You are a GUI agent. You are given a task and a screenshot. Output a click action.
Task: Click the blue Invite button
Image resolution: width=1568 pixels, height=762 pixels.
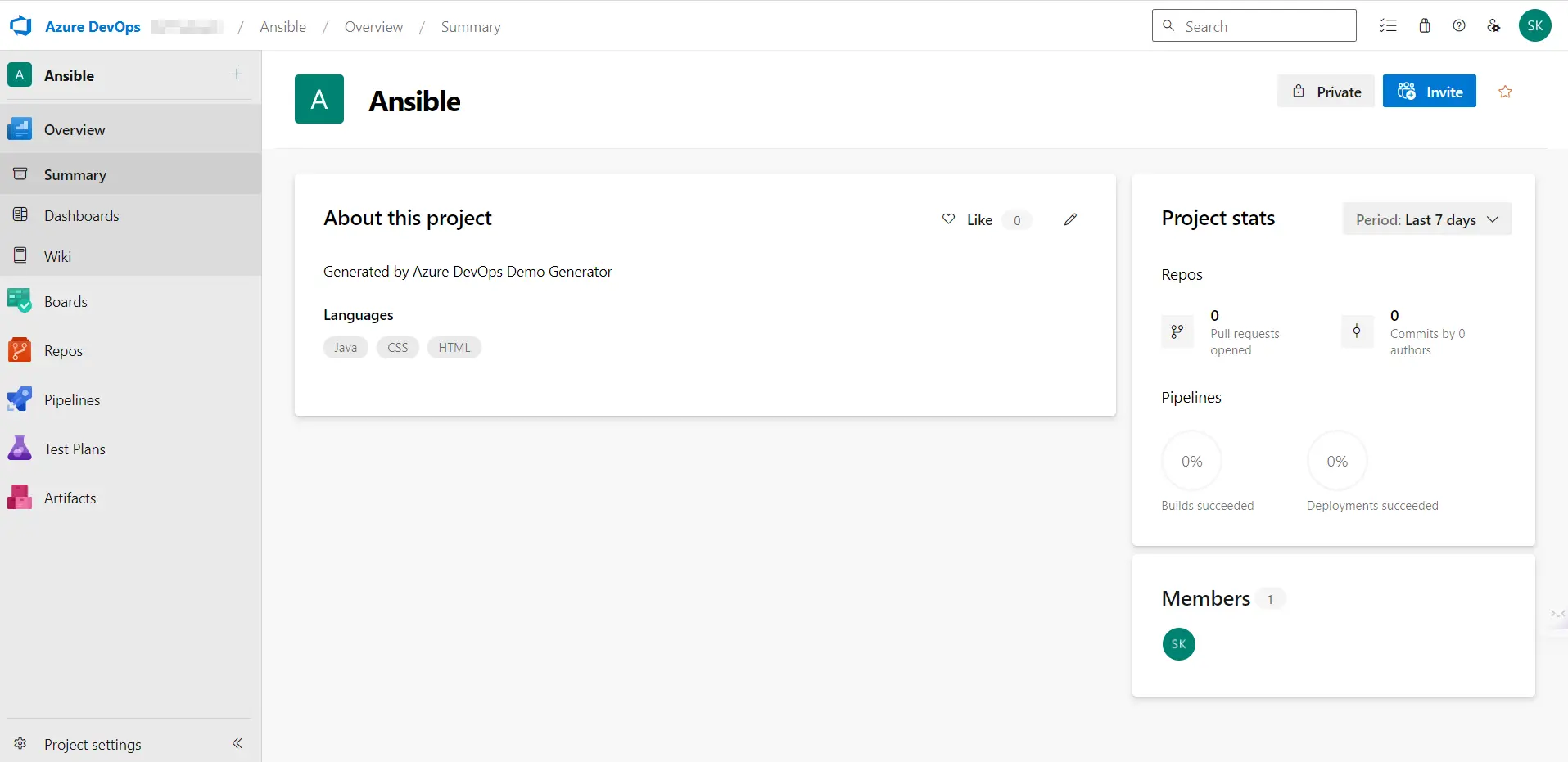tap(1429, 92)
